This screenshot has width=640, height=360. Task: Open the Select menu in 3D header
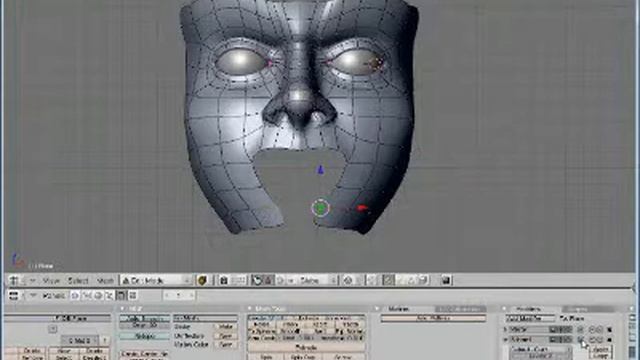point(78,281)
